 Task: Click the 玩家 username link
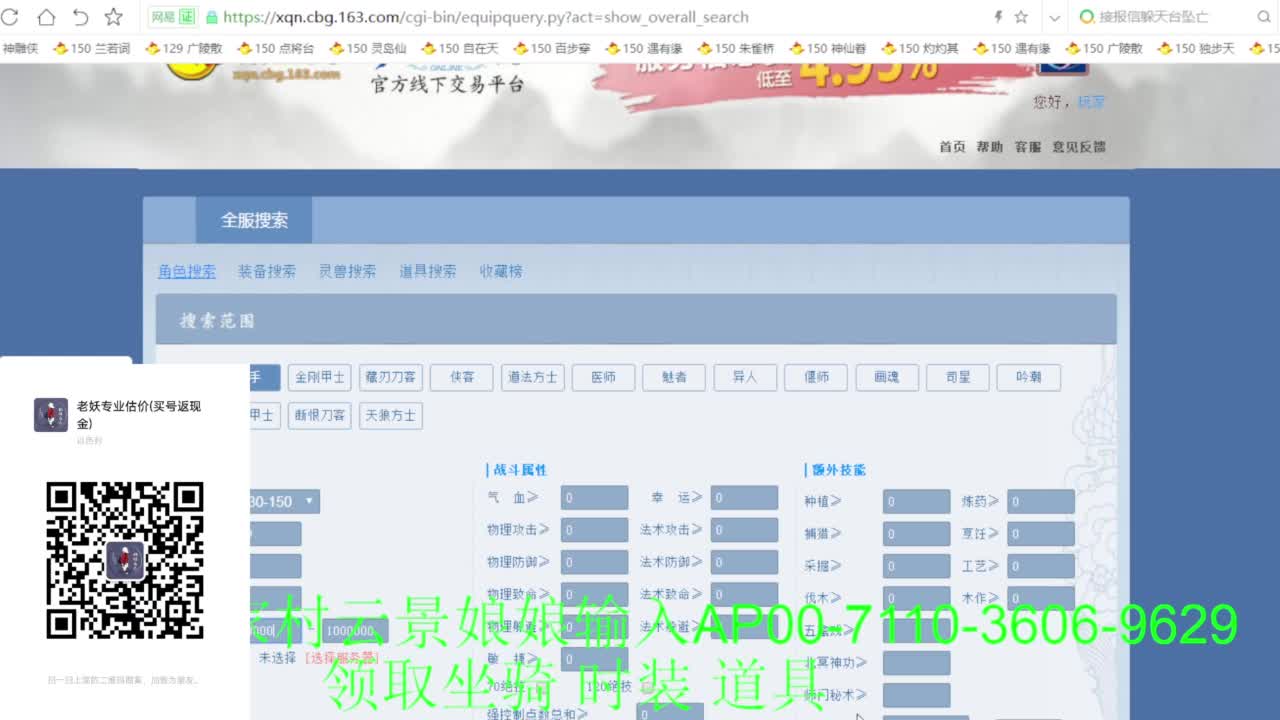tap(1091, 102)
